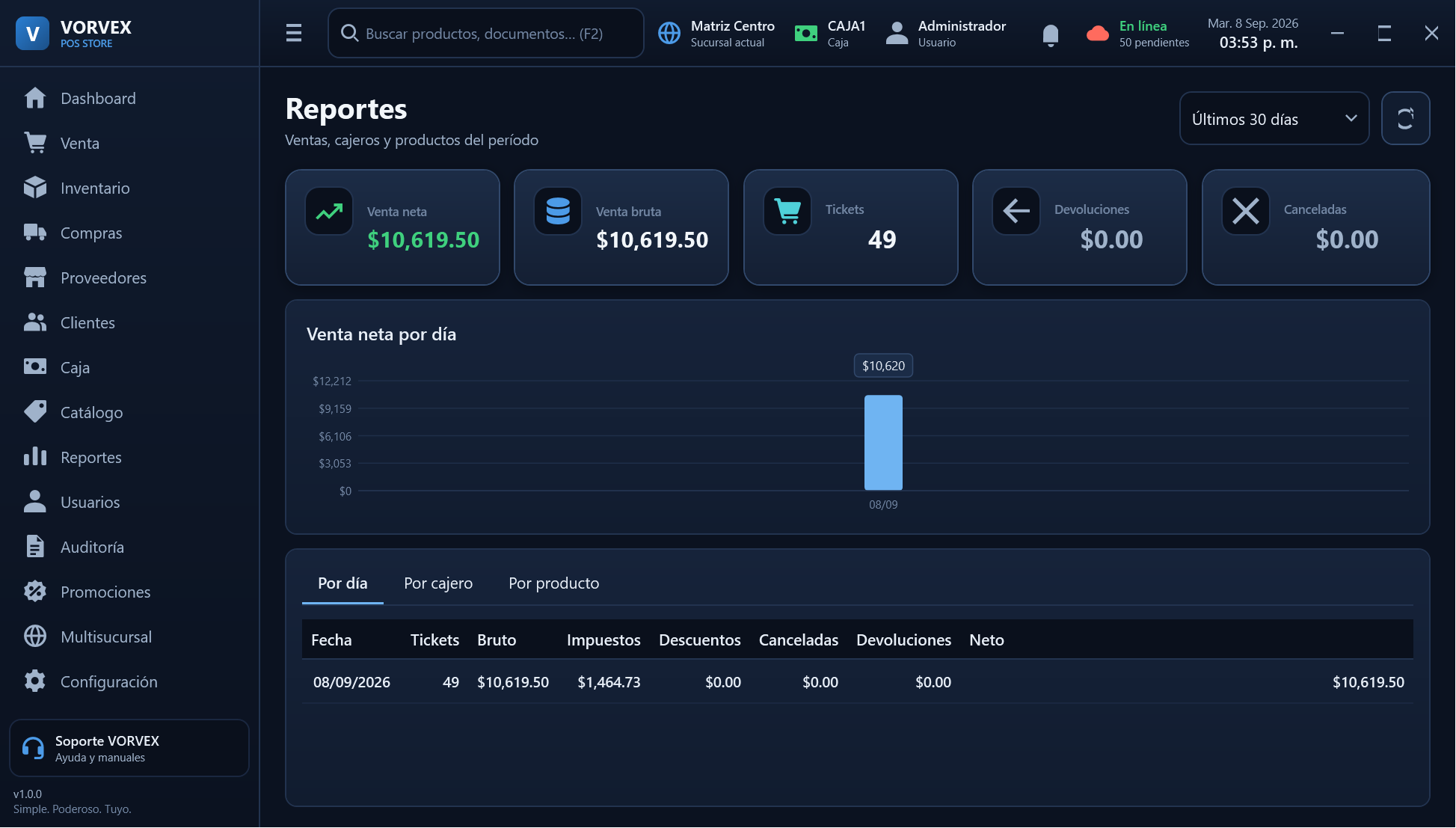Click the CAJA1 cash register selector
The width and height of the screenshot is (1456, 828).
coord(830,34)
